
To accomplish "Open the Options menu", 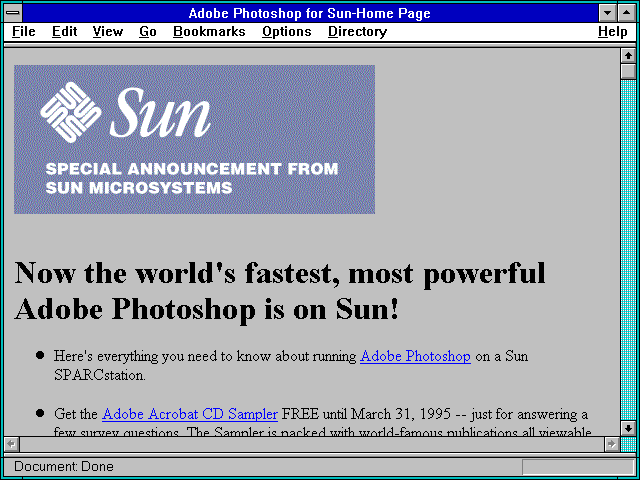I will (287, 32).
